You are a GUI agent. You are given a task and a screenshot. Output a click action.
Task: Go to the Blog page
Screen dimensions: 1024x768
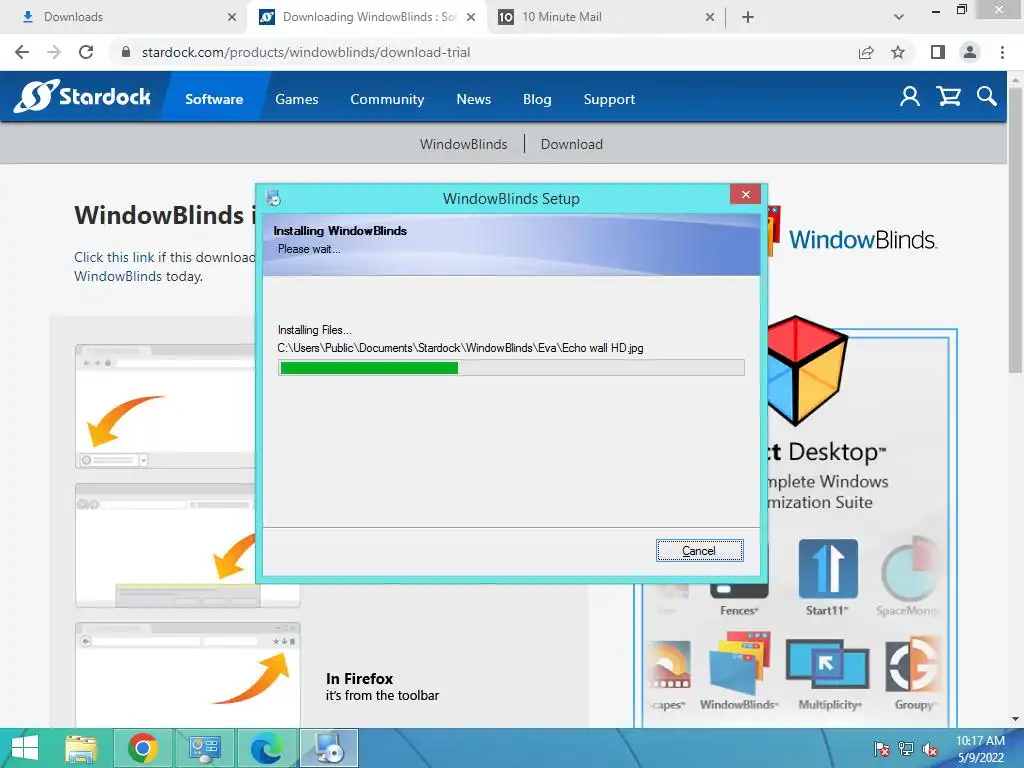[x=537, y=99]
